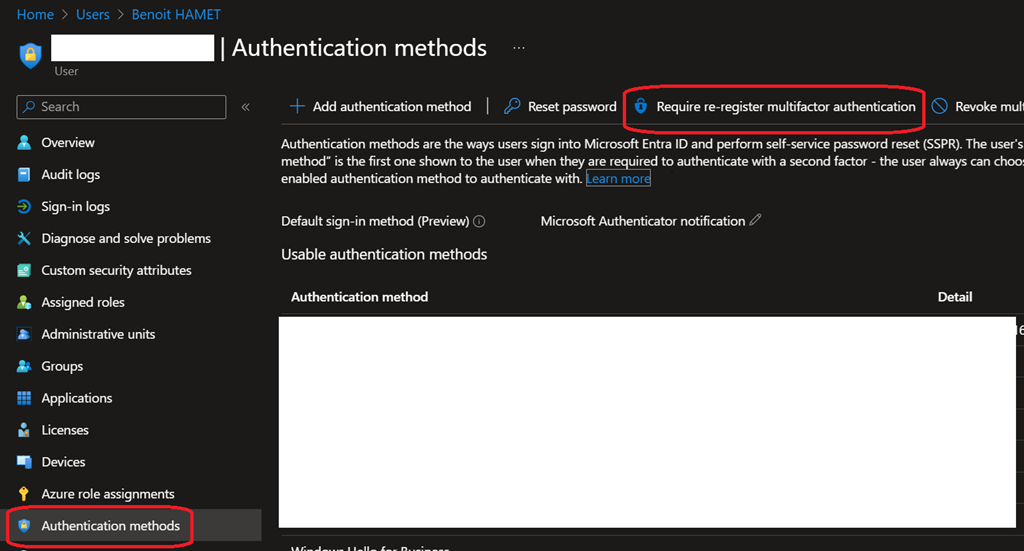Screen dimensions: 1024x551
Task: Edit default sign-in method pencil icon
Action: [756, 220]
